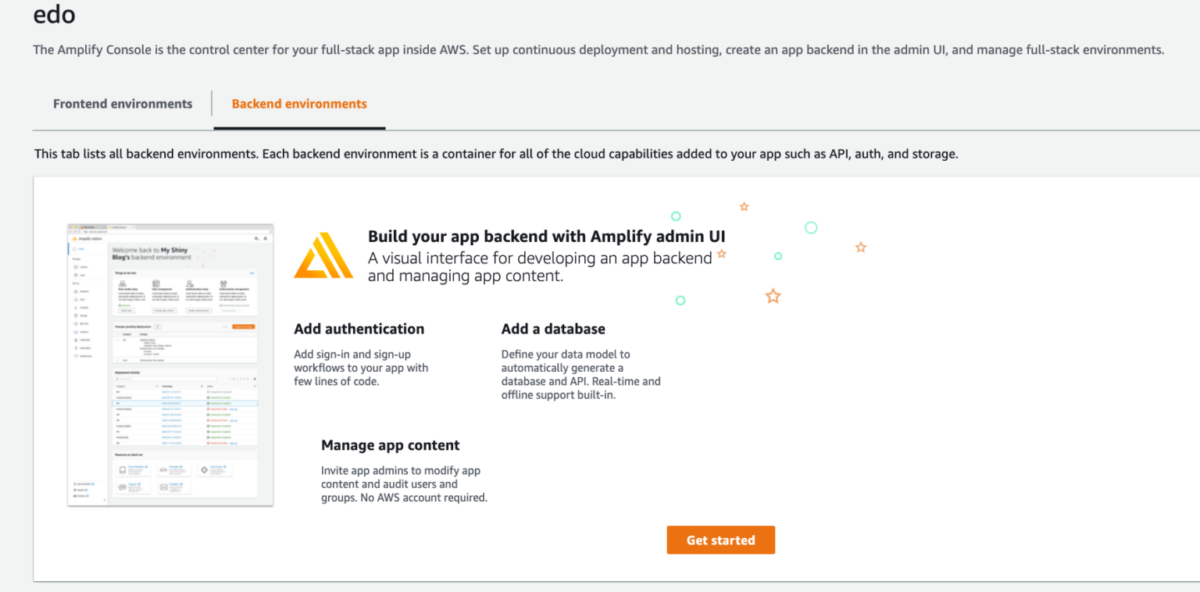Click the "Invite app admins" description text

coord(404,484)
